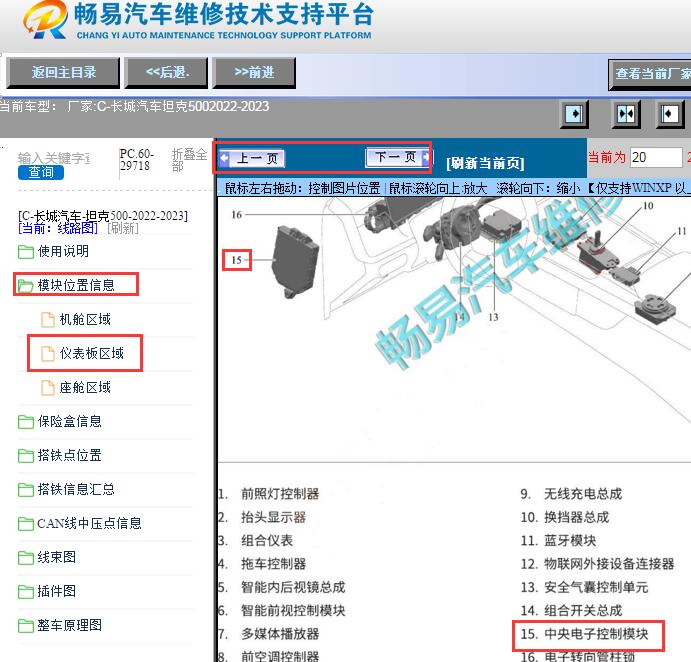Screen dimensions: 691x662
Task: Click the 插件图 folder icon
Action: coord(26,591)
